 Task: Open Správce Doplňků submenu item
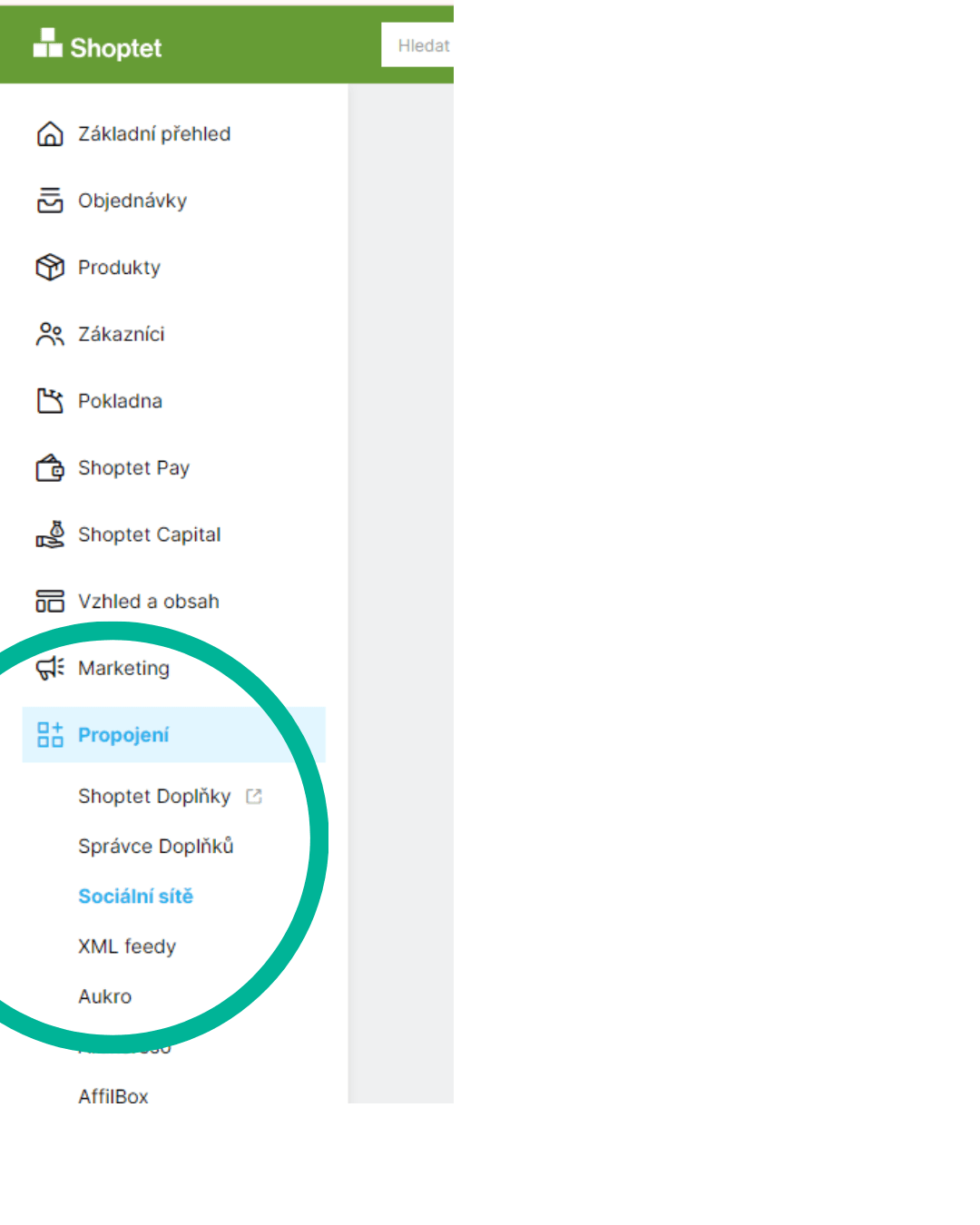coord(156,846)
